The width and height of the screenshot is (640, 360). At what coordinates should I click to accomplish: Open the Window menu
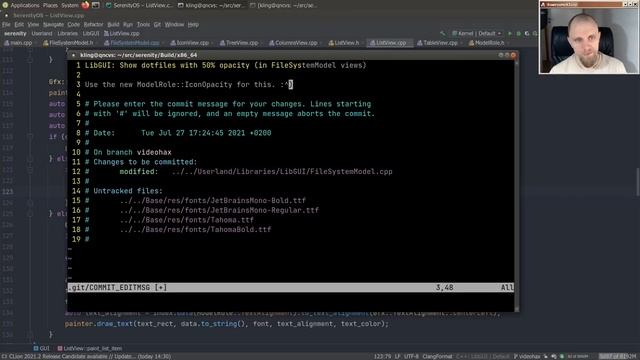click(x=174, y=24)
